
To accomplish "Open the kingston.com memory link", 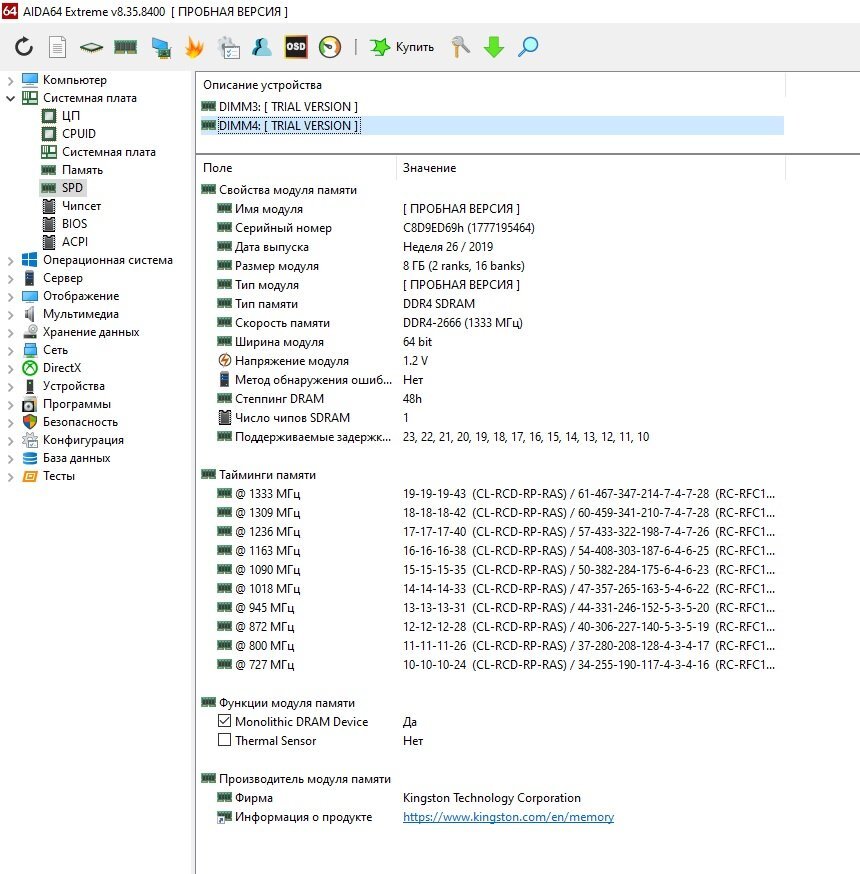I will (x=508, y=817).
